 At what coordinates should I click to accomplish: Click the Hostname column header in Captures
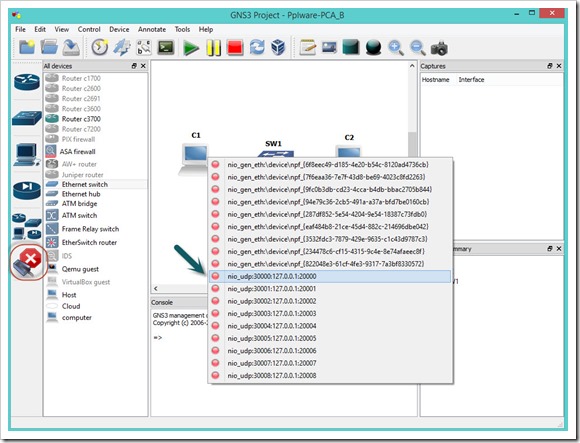tap(435, 80)
